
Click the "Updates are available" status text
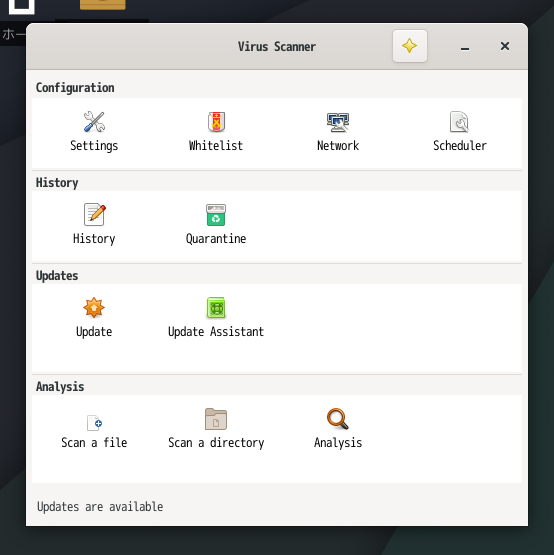click(100, 507)
